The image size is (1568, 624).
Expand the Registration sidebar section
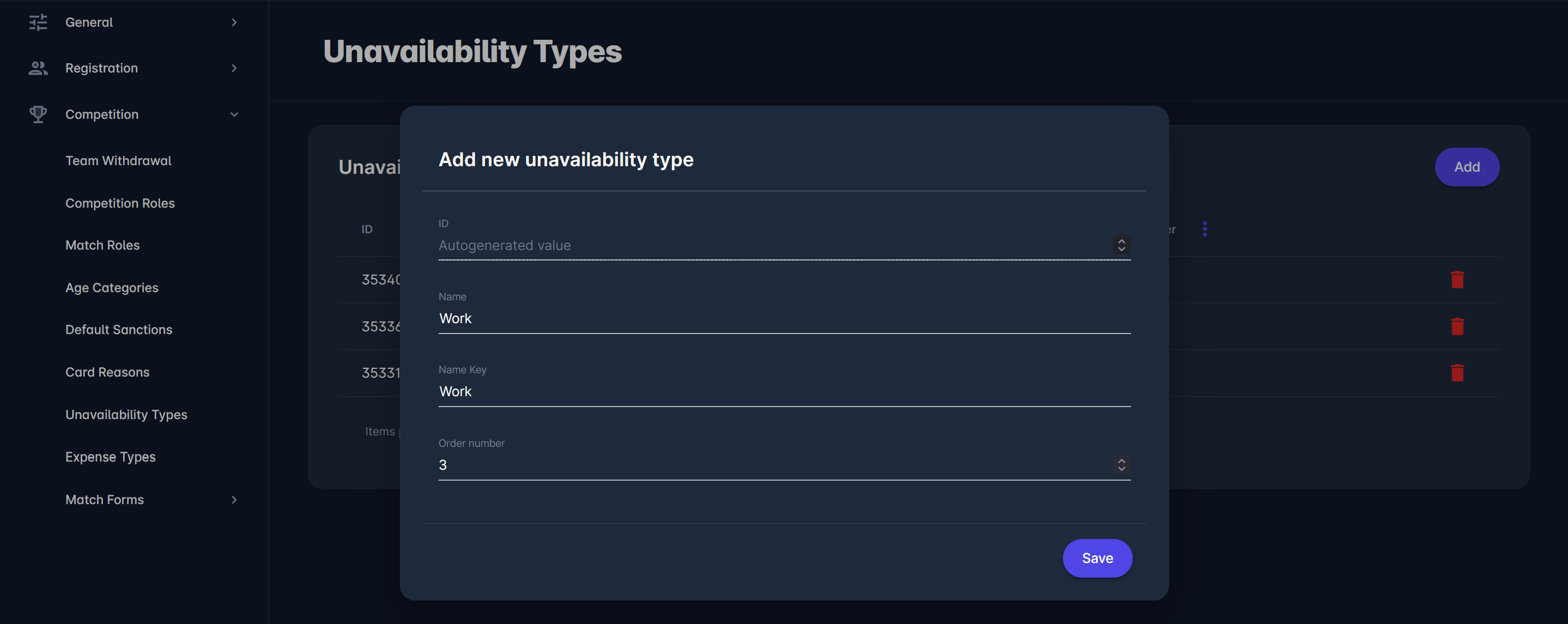pos(234,68)
